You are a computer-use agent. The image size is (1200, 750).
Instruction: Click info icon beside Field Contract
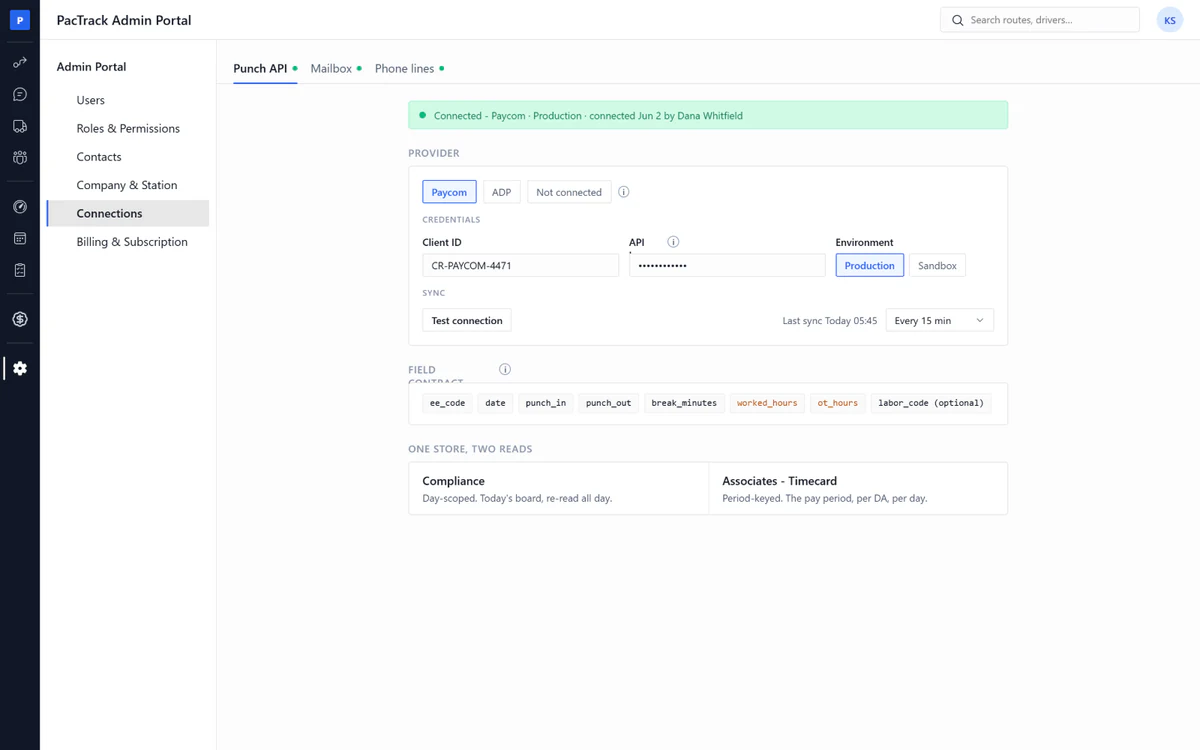point(505,369)
